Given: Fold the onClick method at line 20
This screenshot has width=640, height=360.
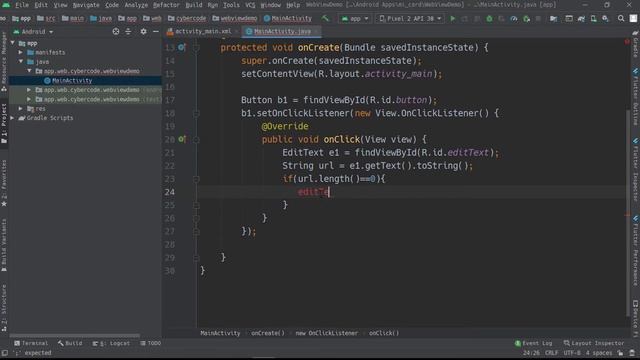Looking at the screenshot, I should [196, 139].
